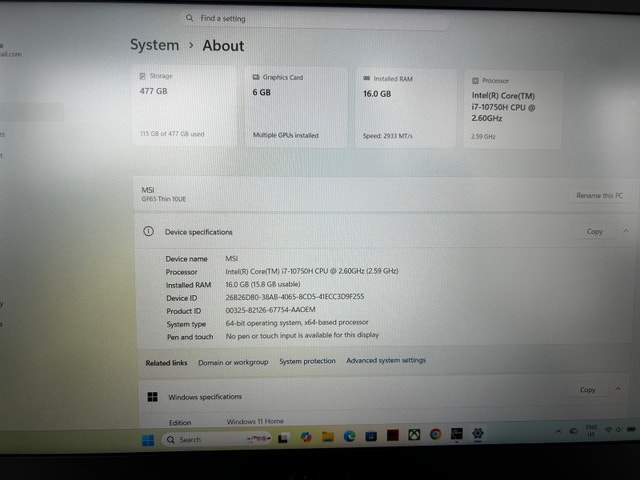Open Microsoft Store from the taskbar
The width and height of the screenshot is (640, 480).
371,436
